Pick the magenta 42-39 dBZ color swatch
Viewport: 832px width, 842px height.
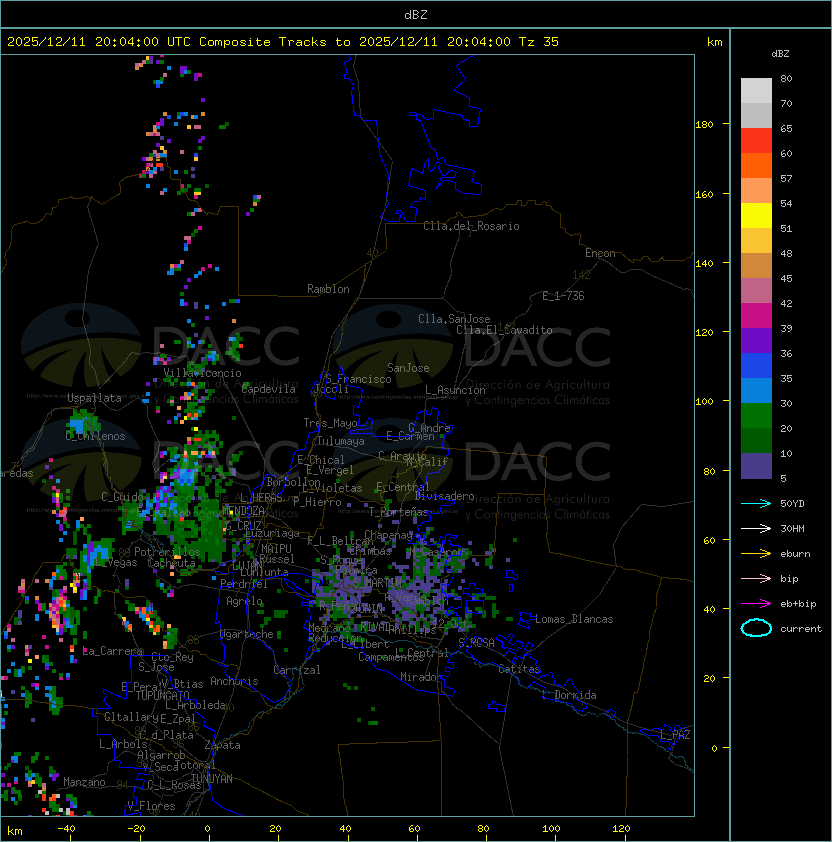[756, 316]
